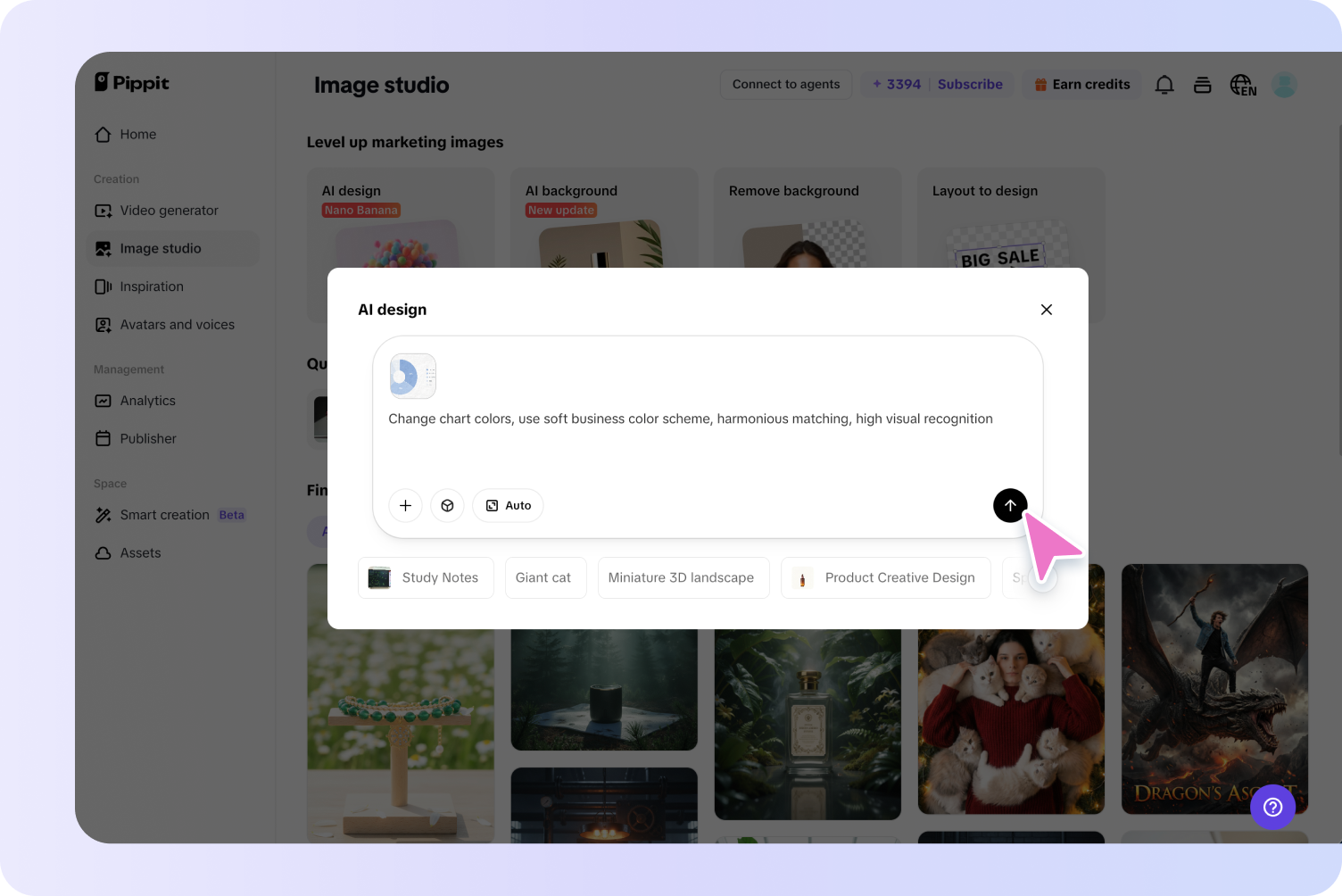Image resolution: width=1342 pixels, height=896 pixels.
Task: Open the Layout to design card
Action: coord(1011,219)
